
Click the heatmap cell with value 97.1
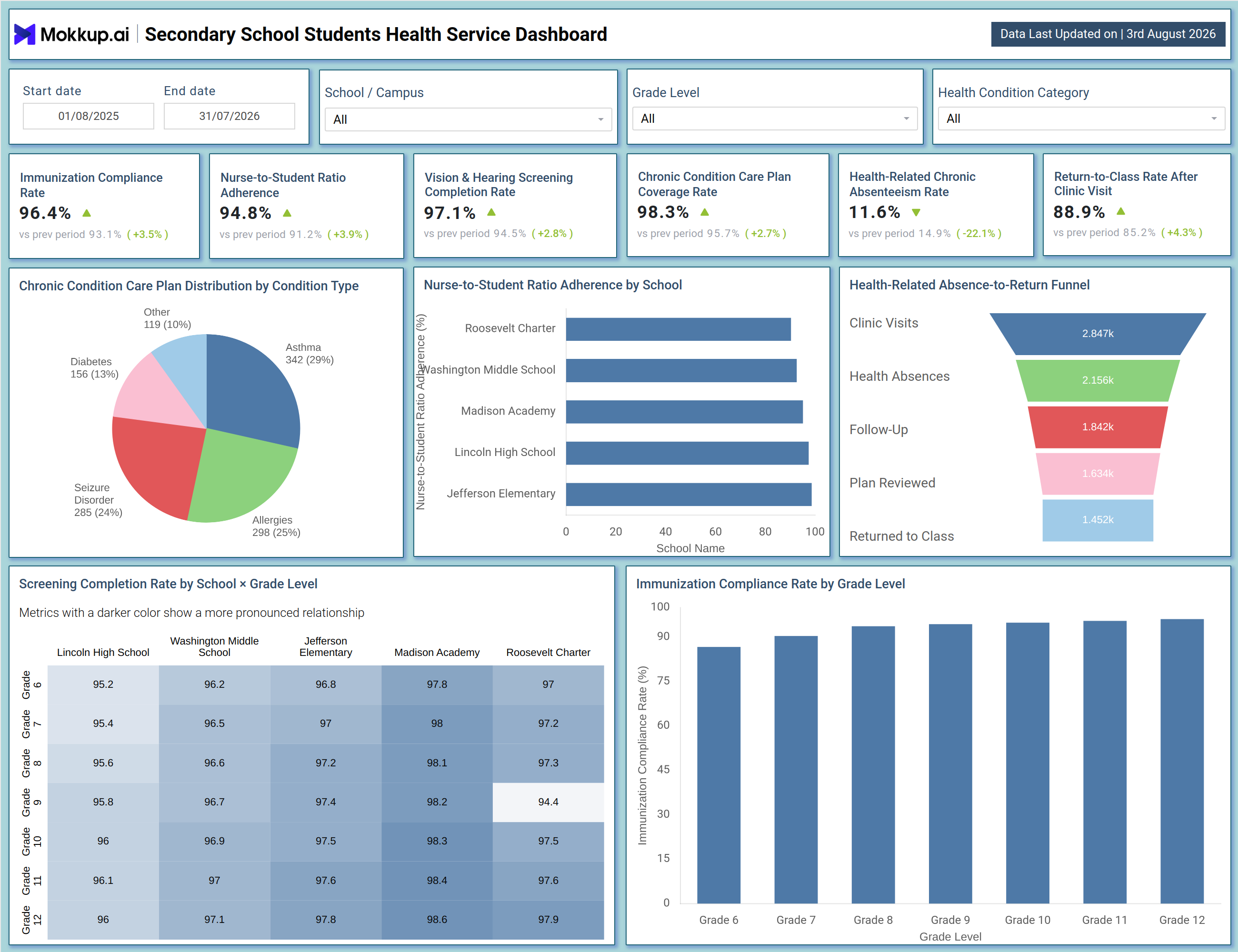tap(214, 920)
